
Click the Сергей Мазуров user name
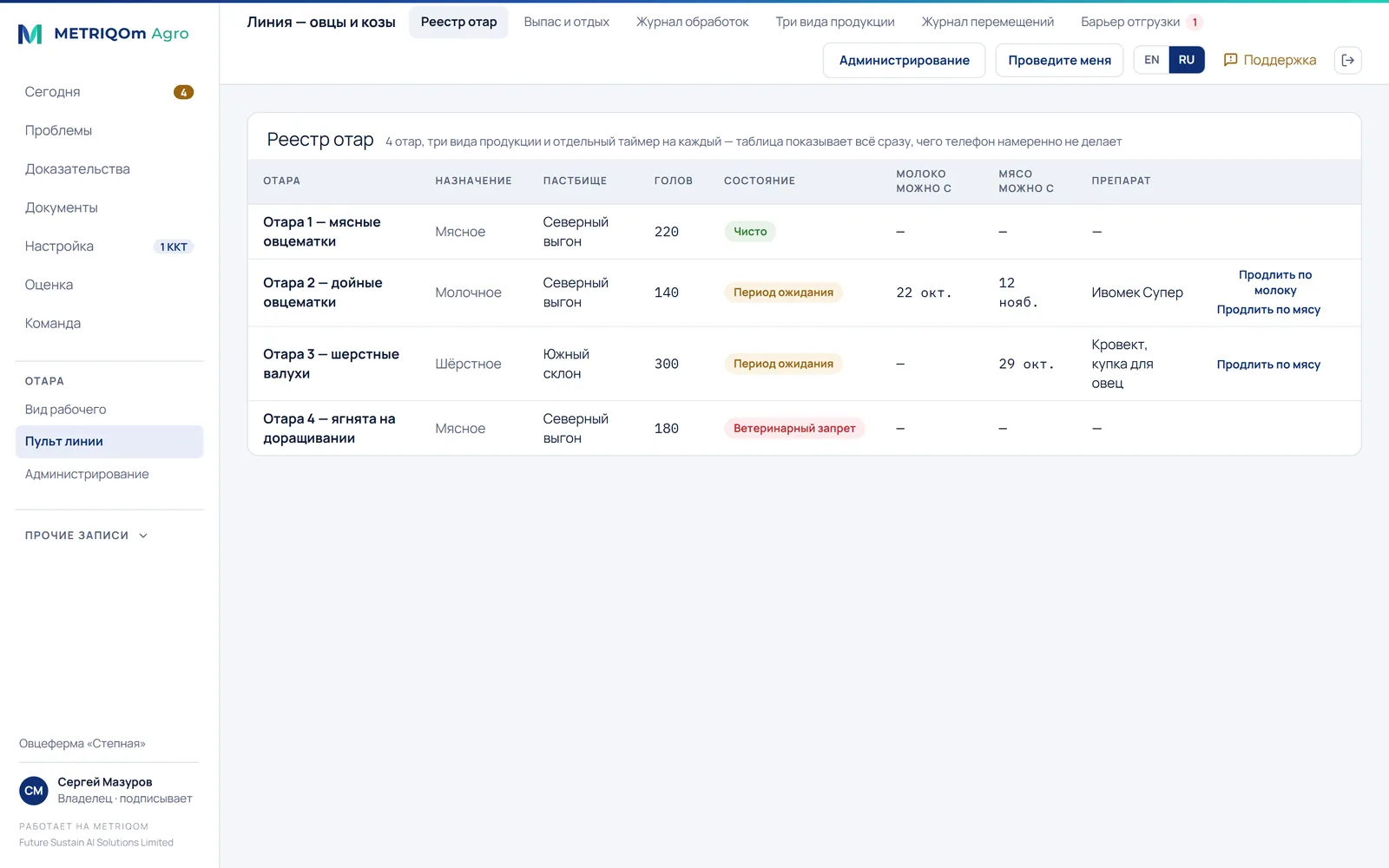105,782
